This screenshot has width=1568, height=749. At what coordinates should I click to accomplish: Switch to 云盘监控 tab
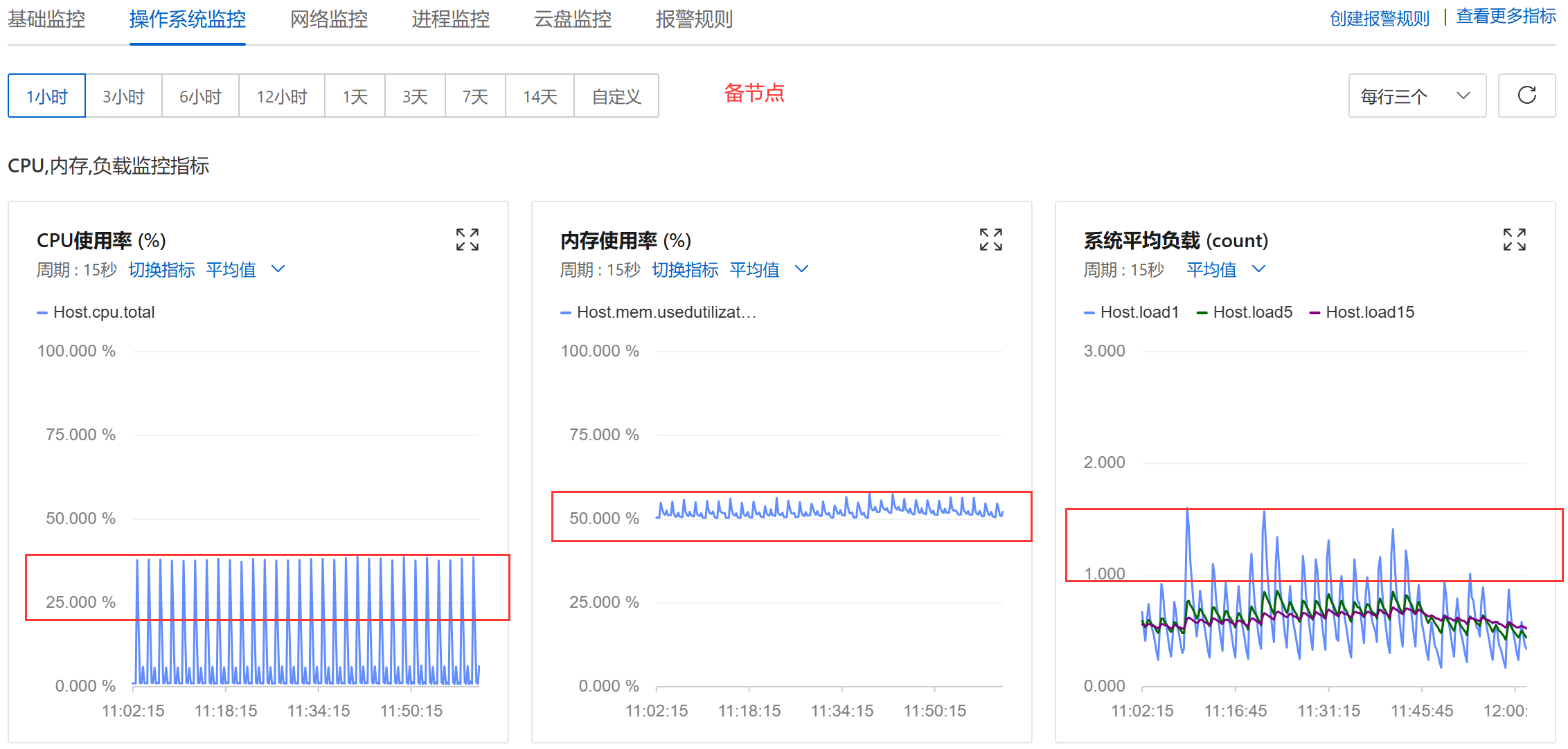pyautogui.click(x=573, y=19)
